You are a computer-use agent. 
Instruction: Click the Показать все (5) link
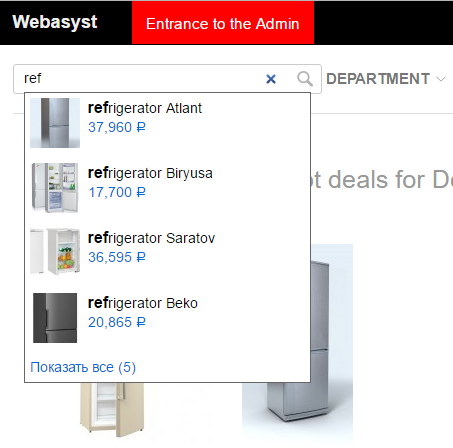tap(83, 367)
